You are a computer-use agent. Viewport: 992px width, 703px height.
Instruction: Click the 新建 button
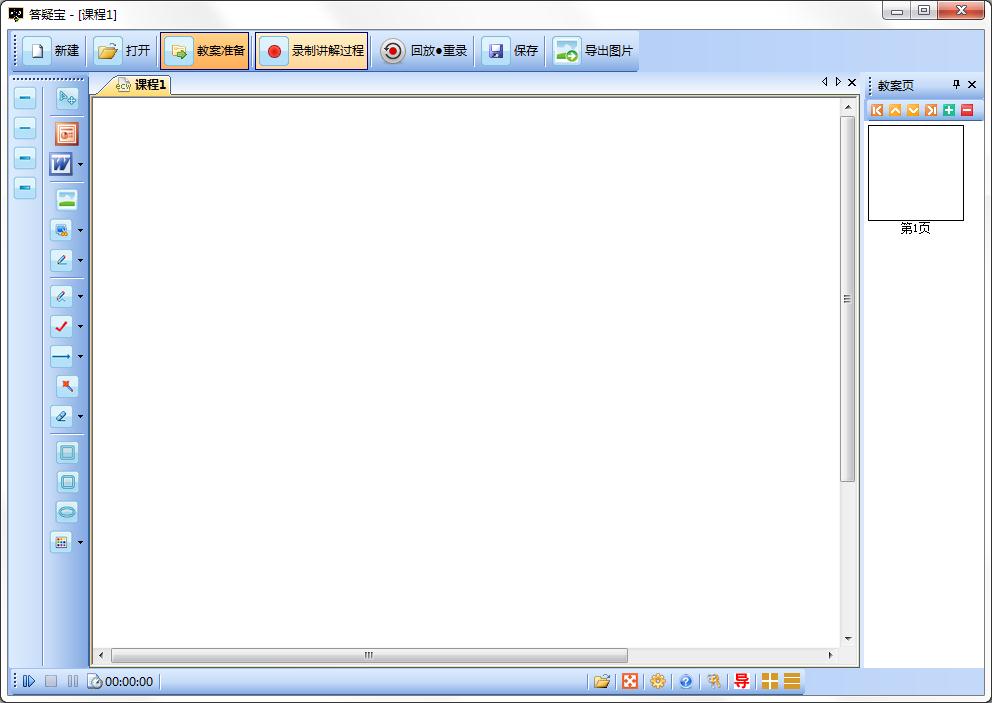(52, 51)
